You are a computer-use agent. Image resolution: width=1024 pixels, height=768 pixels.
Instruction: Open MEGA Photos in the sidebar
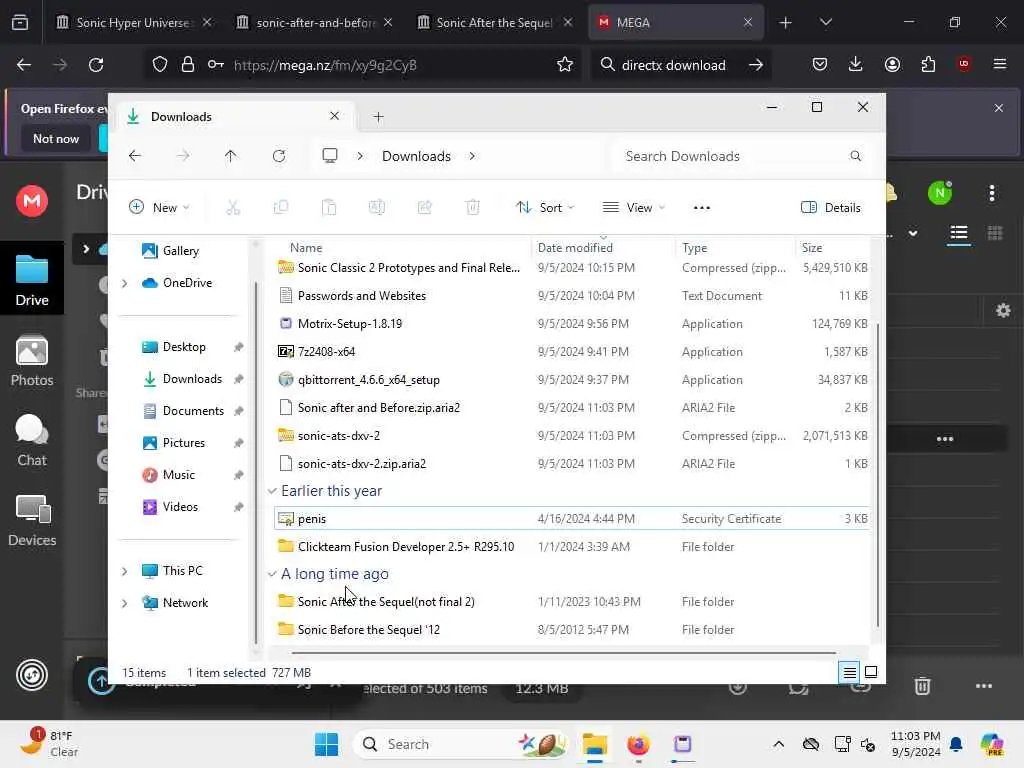coord(32,361)
